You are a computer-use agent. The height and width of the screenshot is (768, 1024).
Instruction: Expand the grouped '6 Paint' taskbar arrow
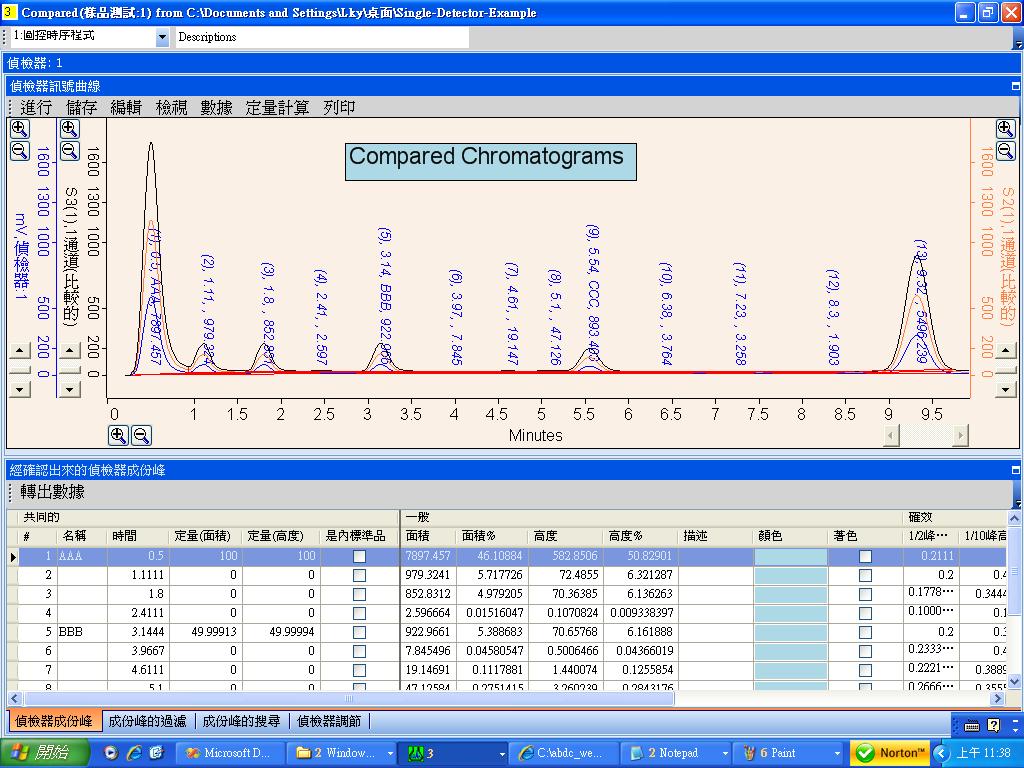pos(837,753)
